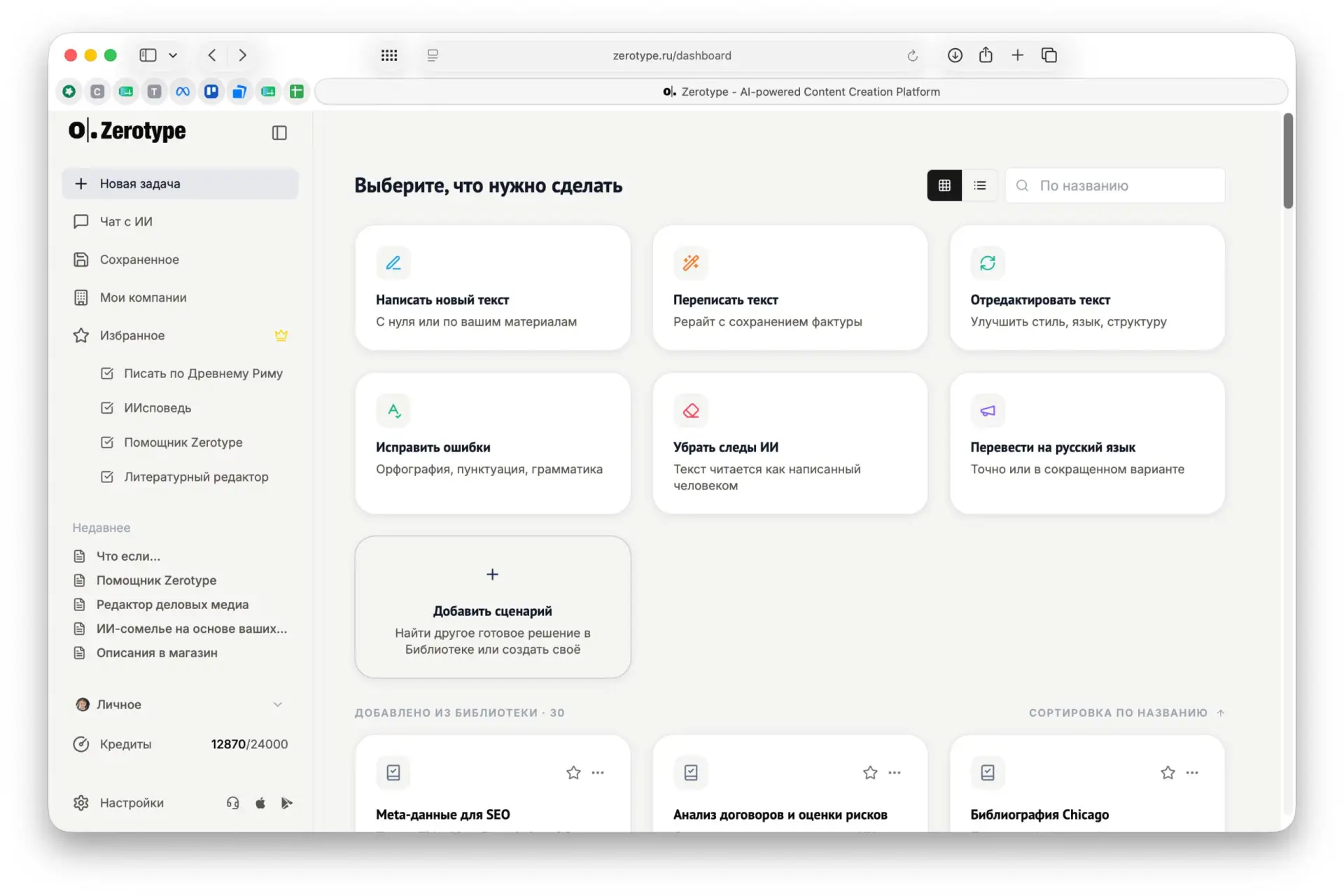Click the crown icon beside Избранное
Viewport: 1344px width, 896px height.
[281, 335]
